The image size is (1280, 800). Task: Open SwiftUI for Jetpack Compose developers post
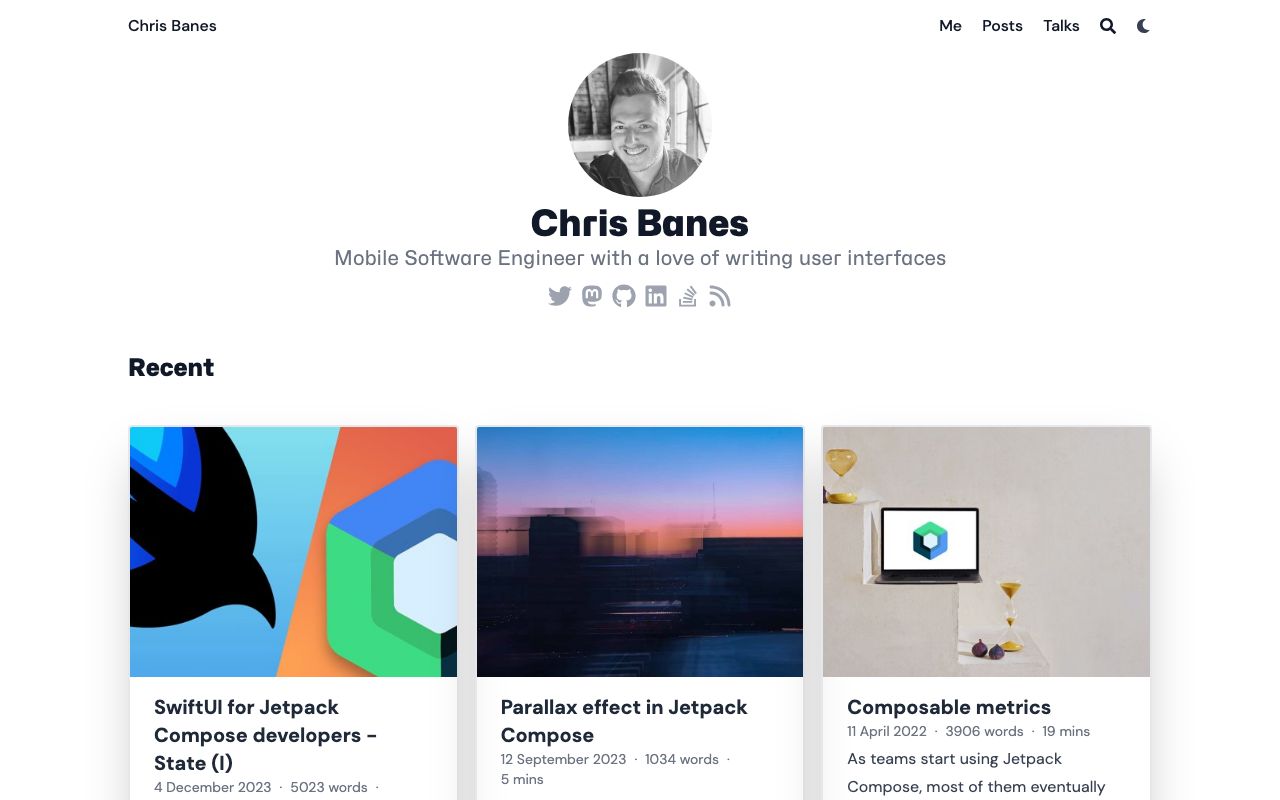265,735
